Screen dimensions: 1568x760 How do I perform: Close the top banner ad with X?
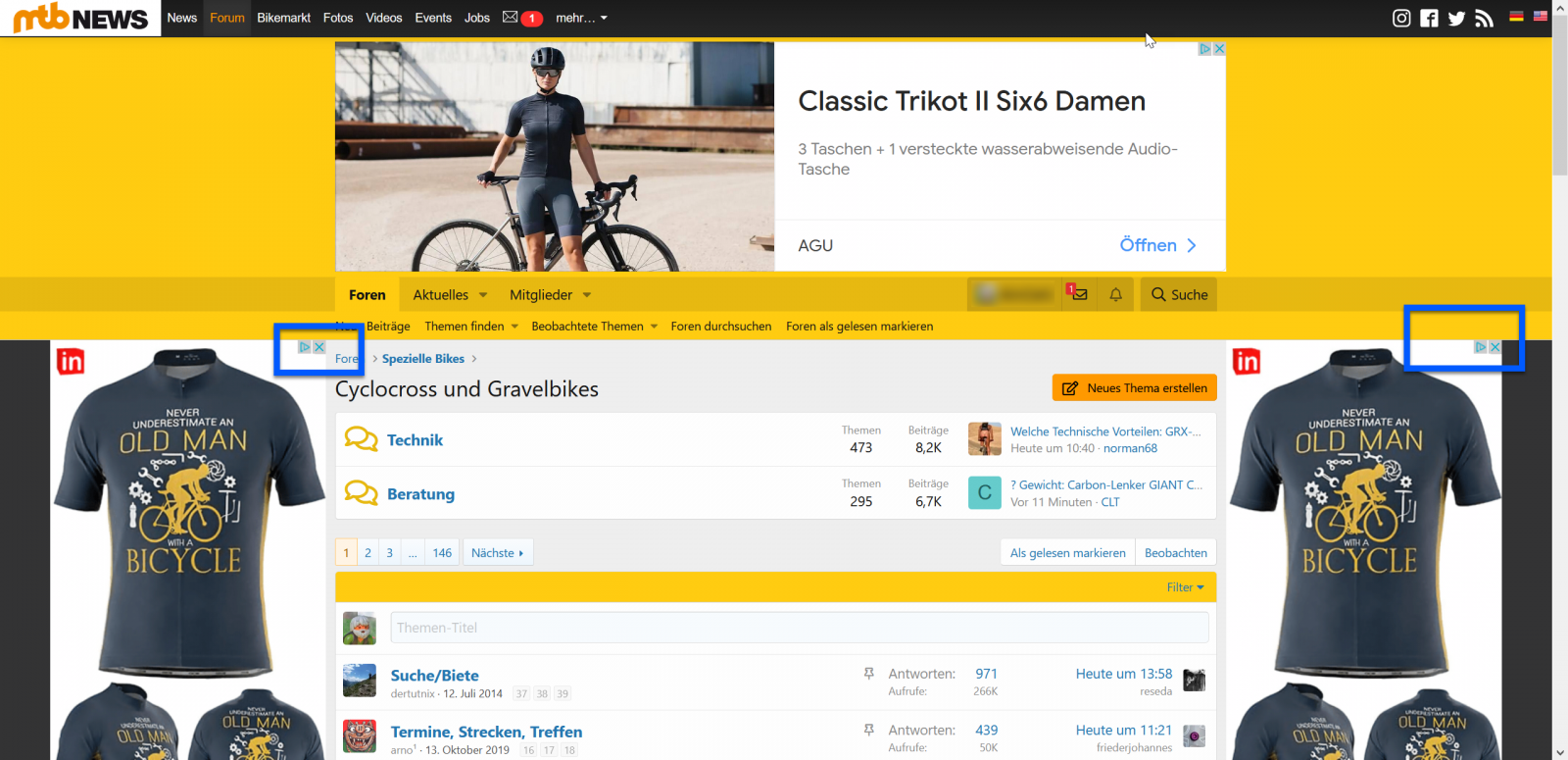(1219, 49)
